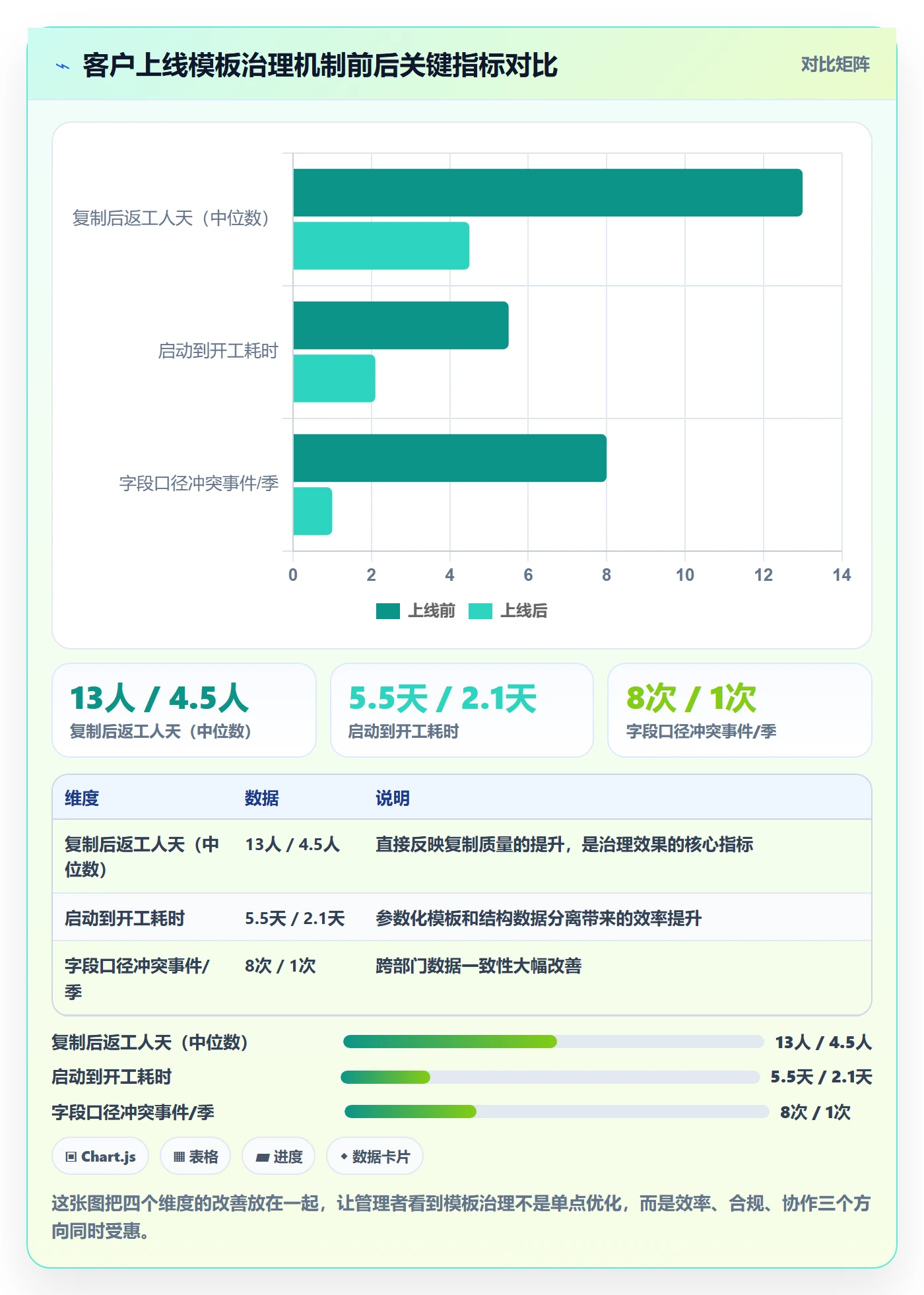Select the 数据卡片 tag chip

(x=375, y=1156)
